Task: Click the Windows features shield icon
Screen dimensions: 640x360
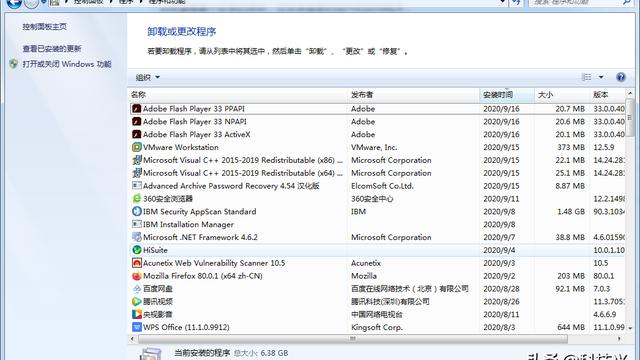Action: (13, 64)
